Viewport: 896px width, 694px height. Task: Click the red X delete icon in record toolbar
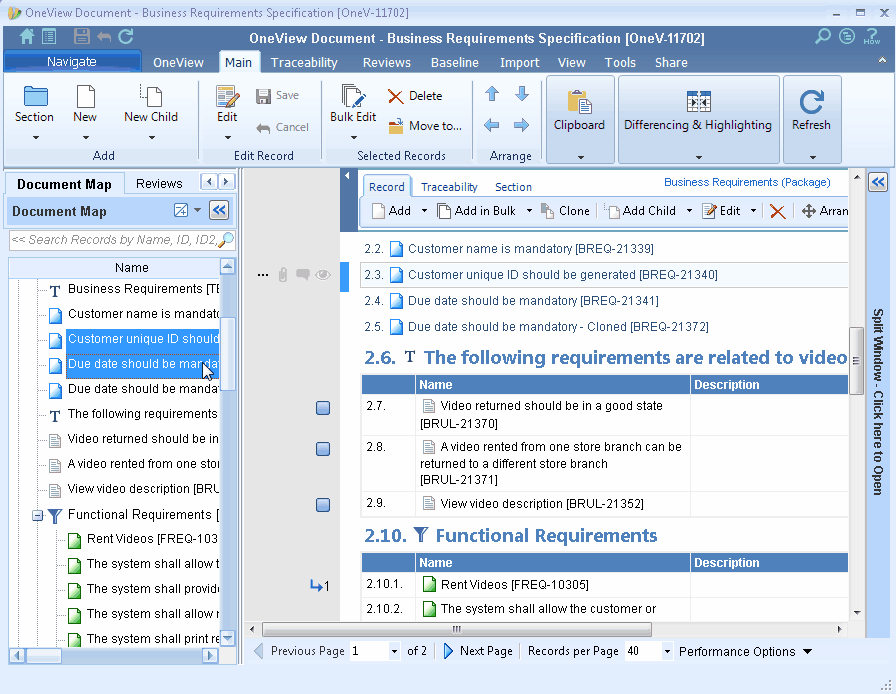coord(777,212)
